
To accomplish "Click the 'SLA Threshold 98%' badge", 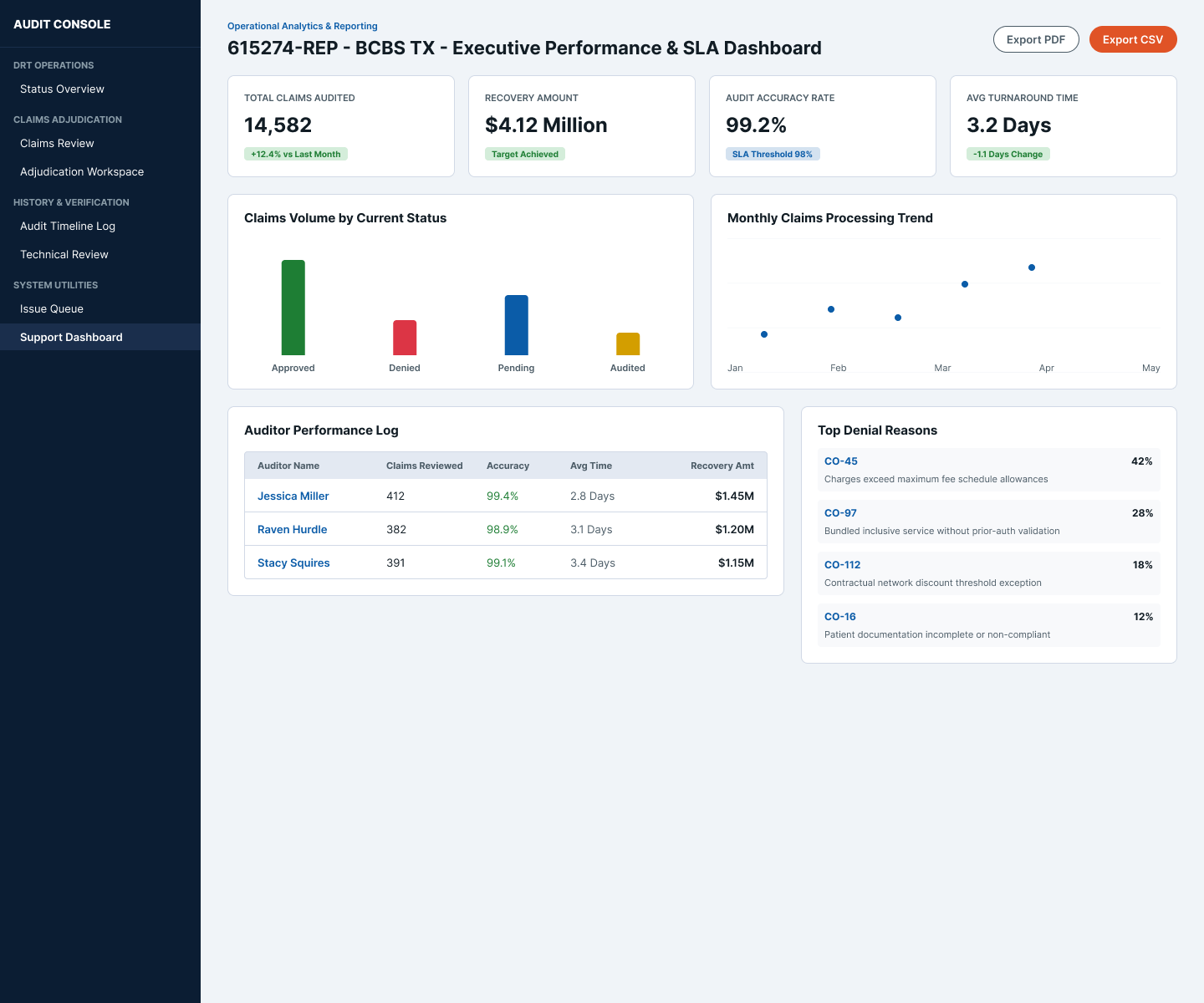I will (773, 154).
